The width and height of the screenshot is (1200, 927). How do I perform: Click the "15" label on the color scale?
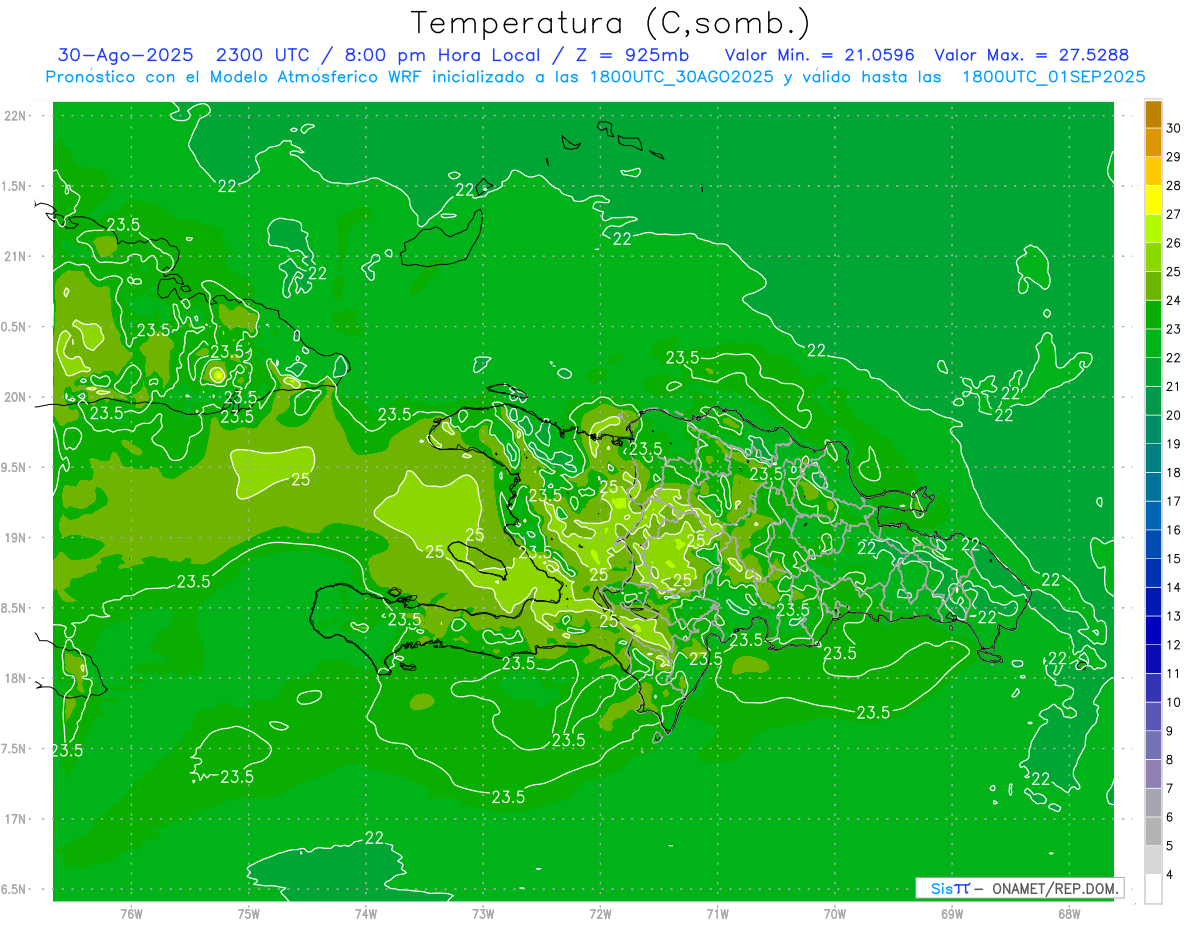1174,559
